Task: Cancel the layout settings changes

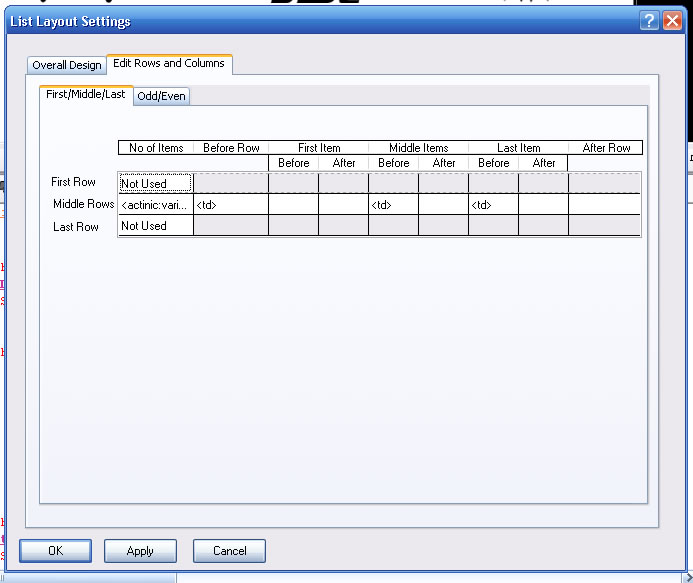Action: [229, 551]
